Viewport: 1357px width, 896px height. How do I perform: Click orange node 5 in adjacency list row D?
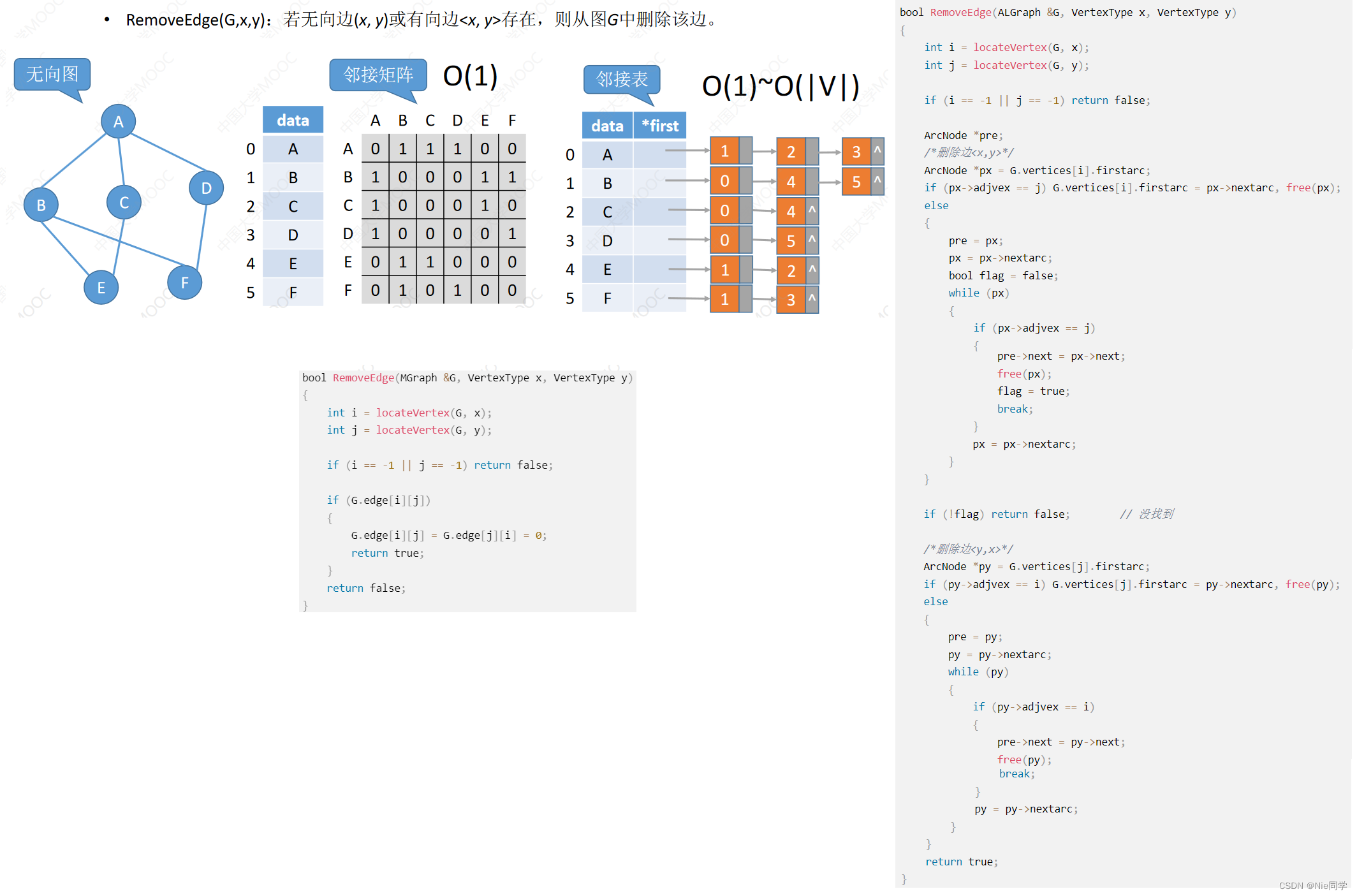(791, 241)
